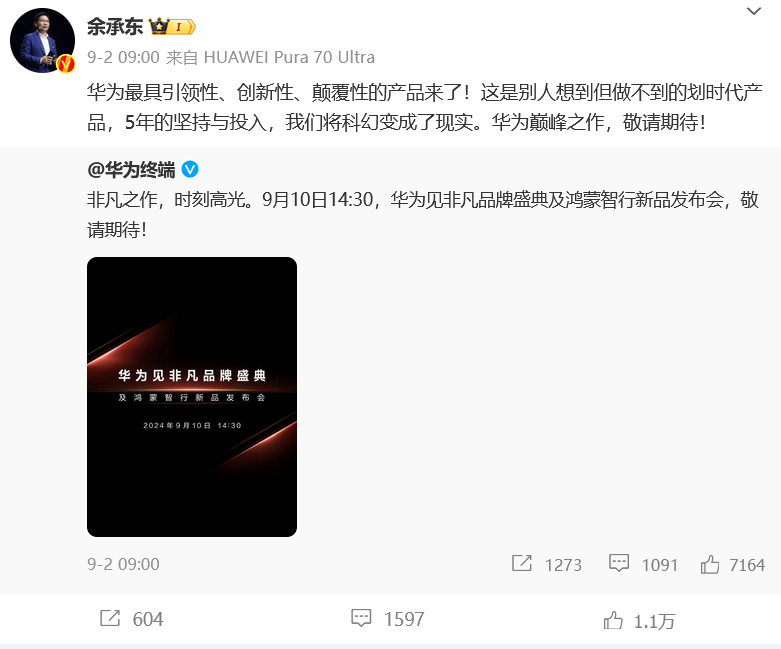781x649 pixels.
Task: Click 余承东's profile avatar
Action: [42, 40]
